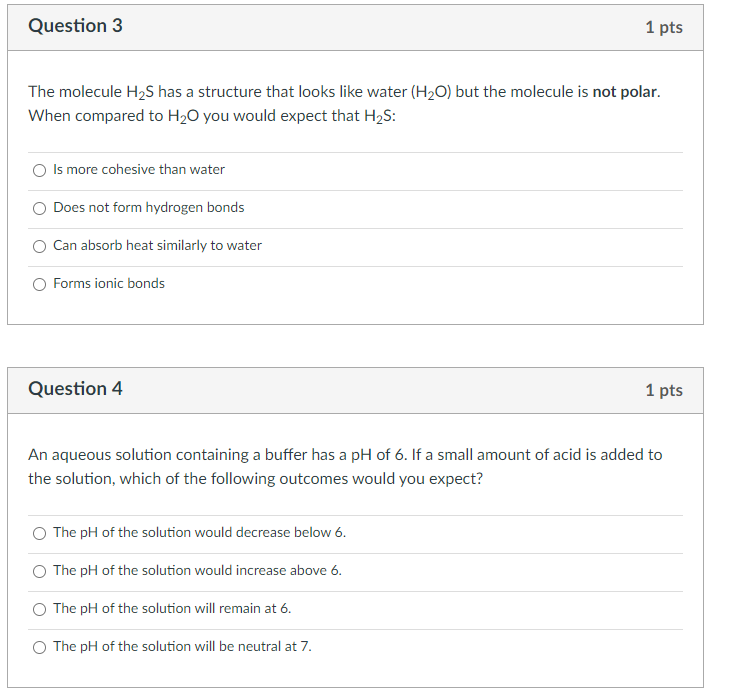Click the 'Question 3' header title
Image resolution: width=744 pixels, height=697 pixels.
coord(75,26)
